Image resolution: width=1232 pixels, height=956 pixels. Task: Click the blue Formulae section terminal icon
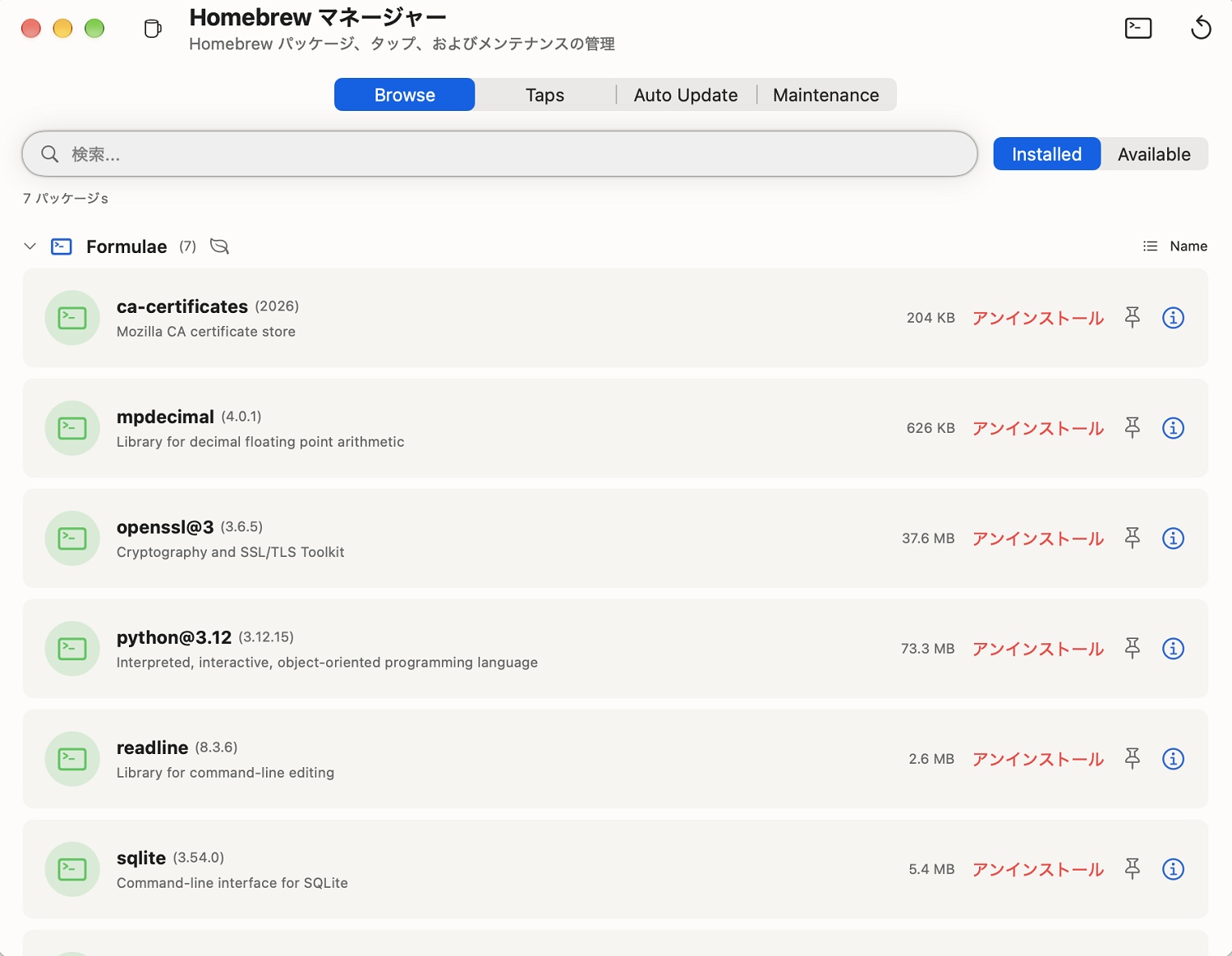click(x=62, y=246)
